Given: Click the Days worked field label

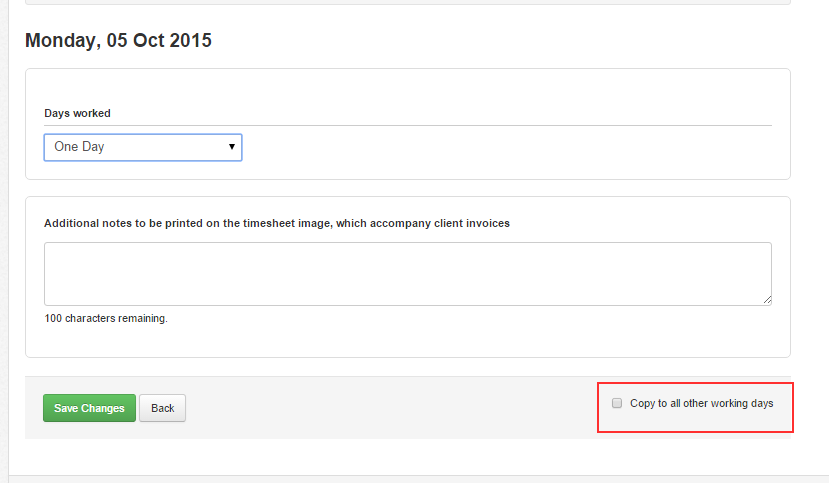Looking at the screenshot, I should [77, 113].
